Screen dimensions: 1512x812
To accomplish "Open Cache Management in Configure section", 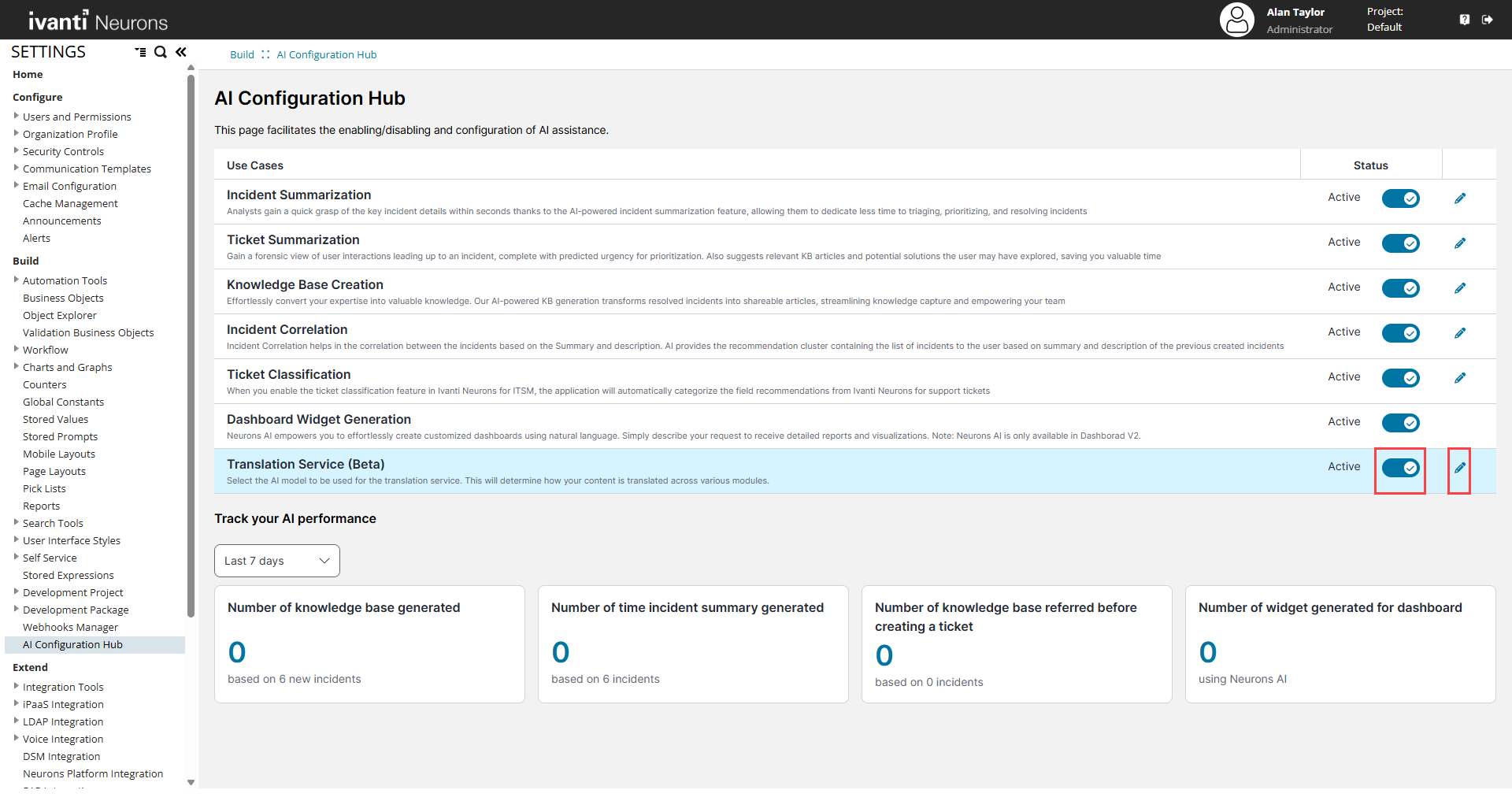I will point(70,204).
